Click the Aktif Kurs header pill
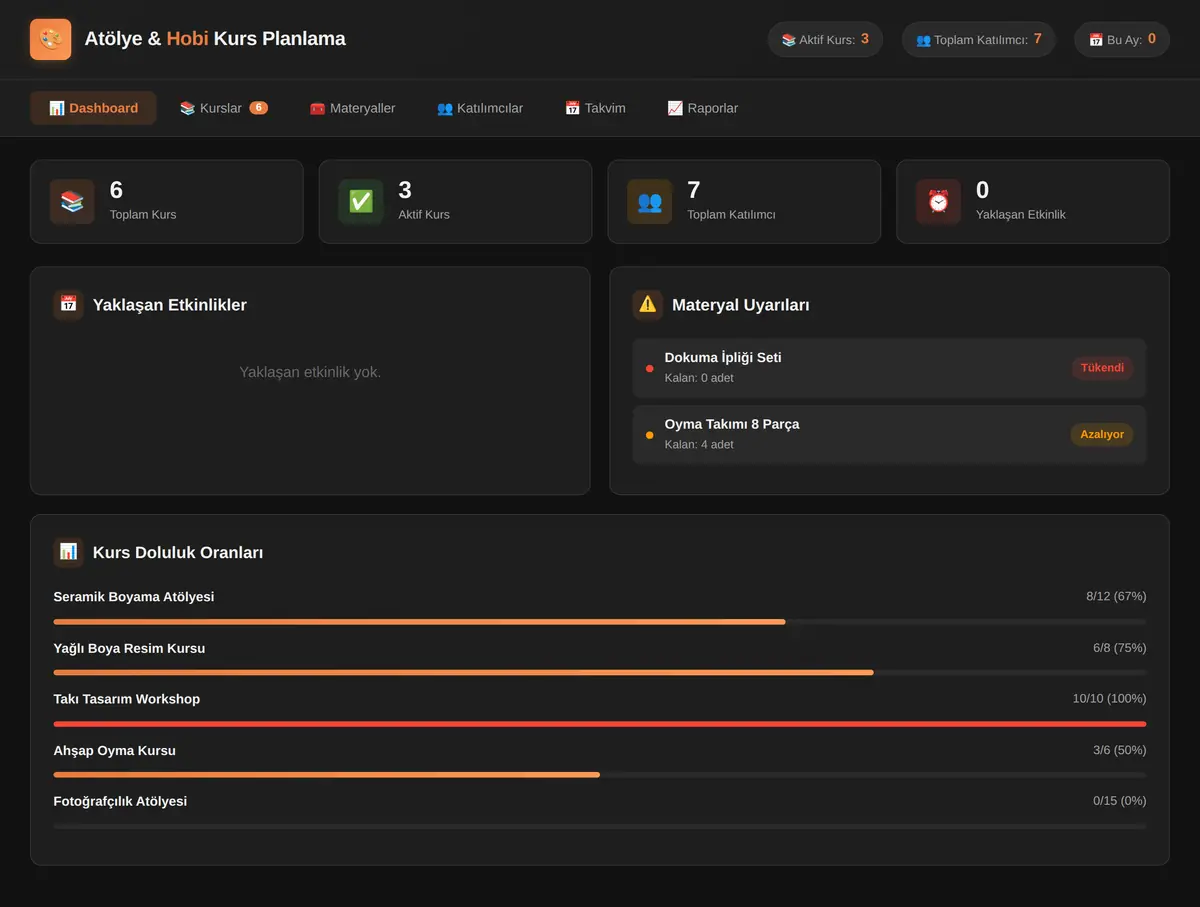Image resolution: width=1200 pixels, height=907 pixels. coord(825,39)
